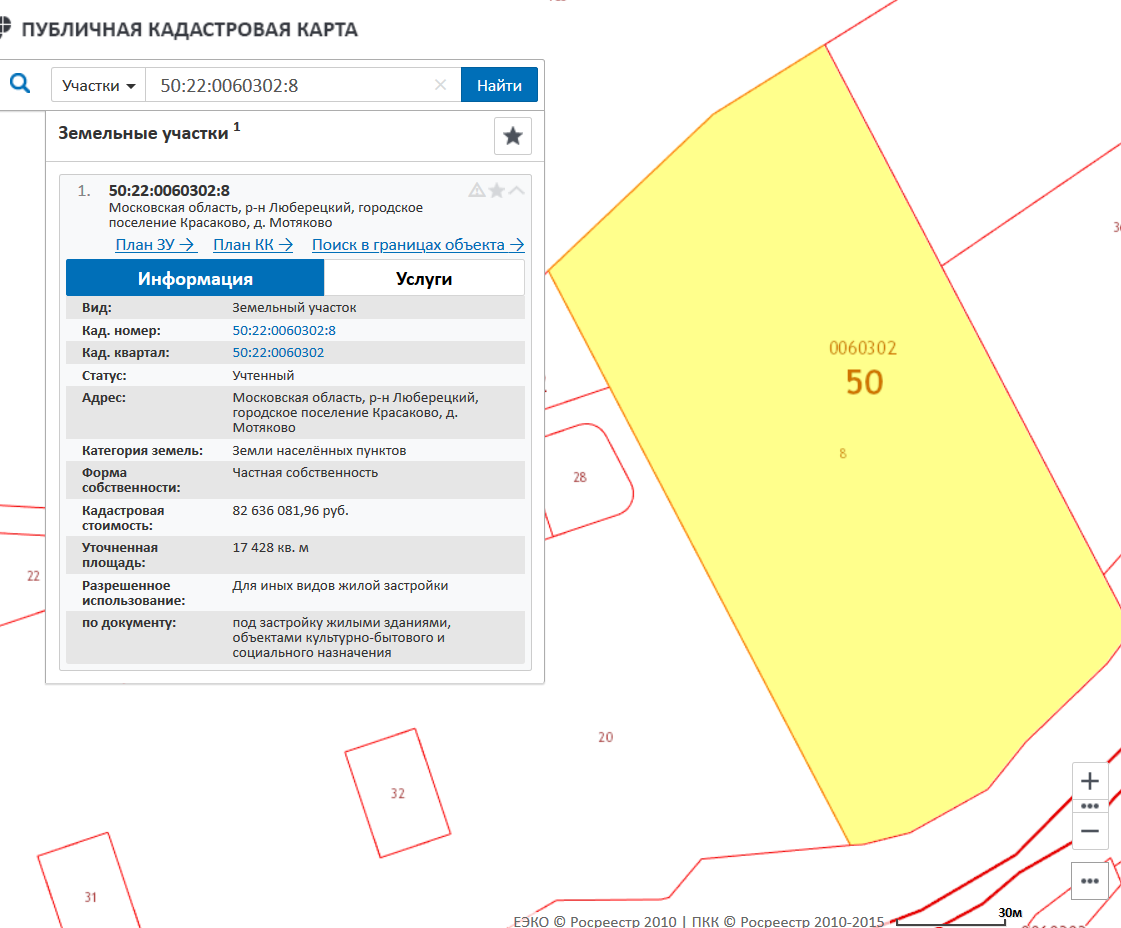Click the blue magnifier search icon

pyautogui.click(x=20, y=85)
